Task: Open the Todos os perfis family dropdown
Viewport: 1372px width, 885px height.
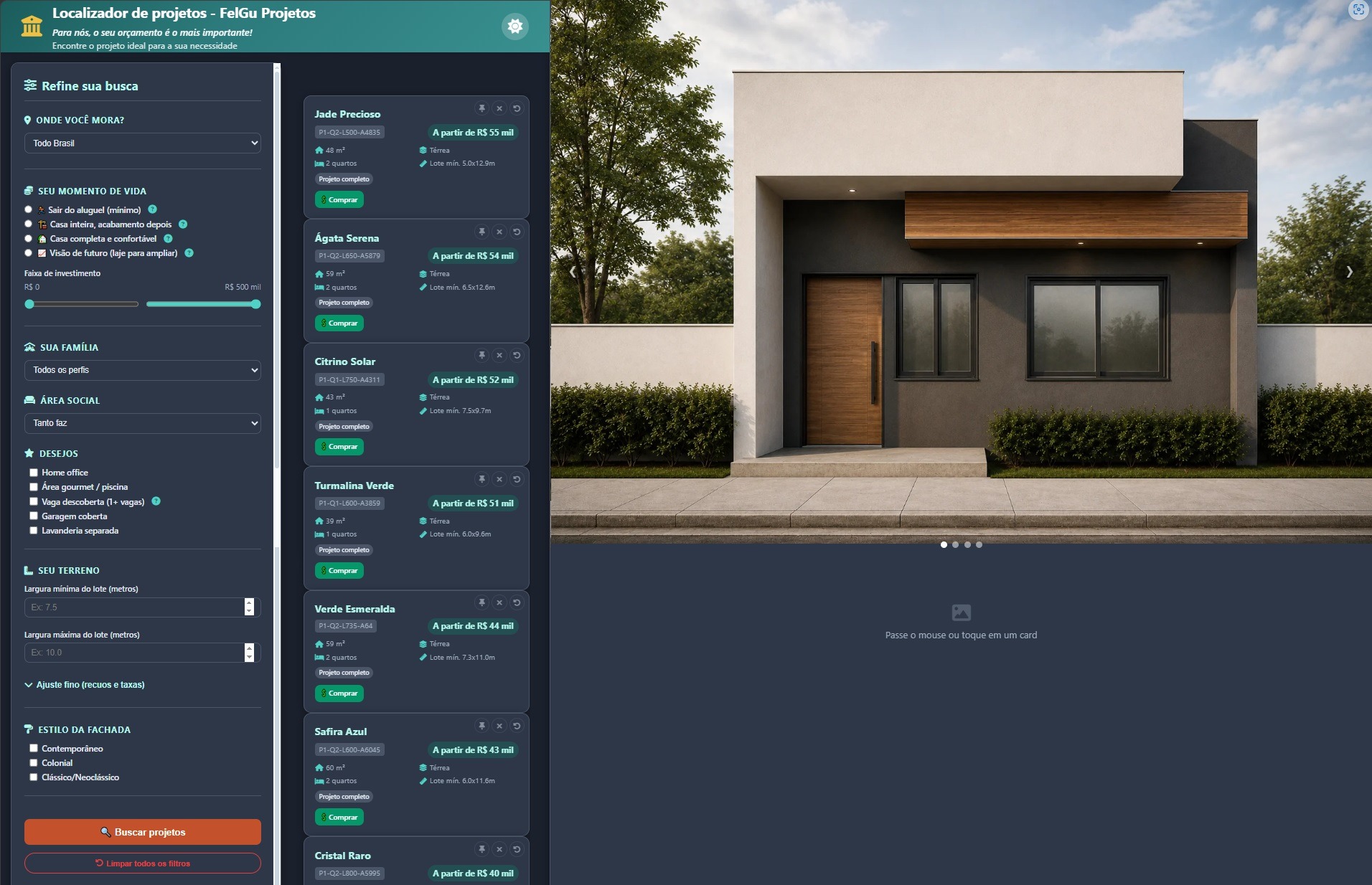Action: 143,370
